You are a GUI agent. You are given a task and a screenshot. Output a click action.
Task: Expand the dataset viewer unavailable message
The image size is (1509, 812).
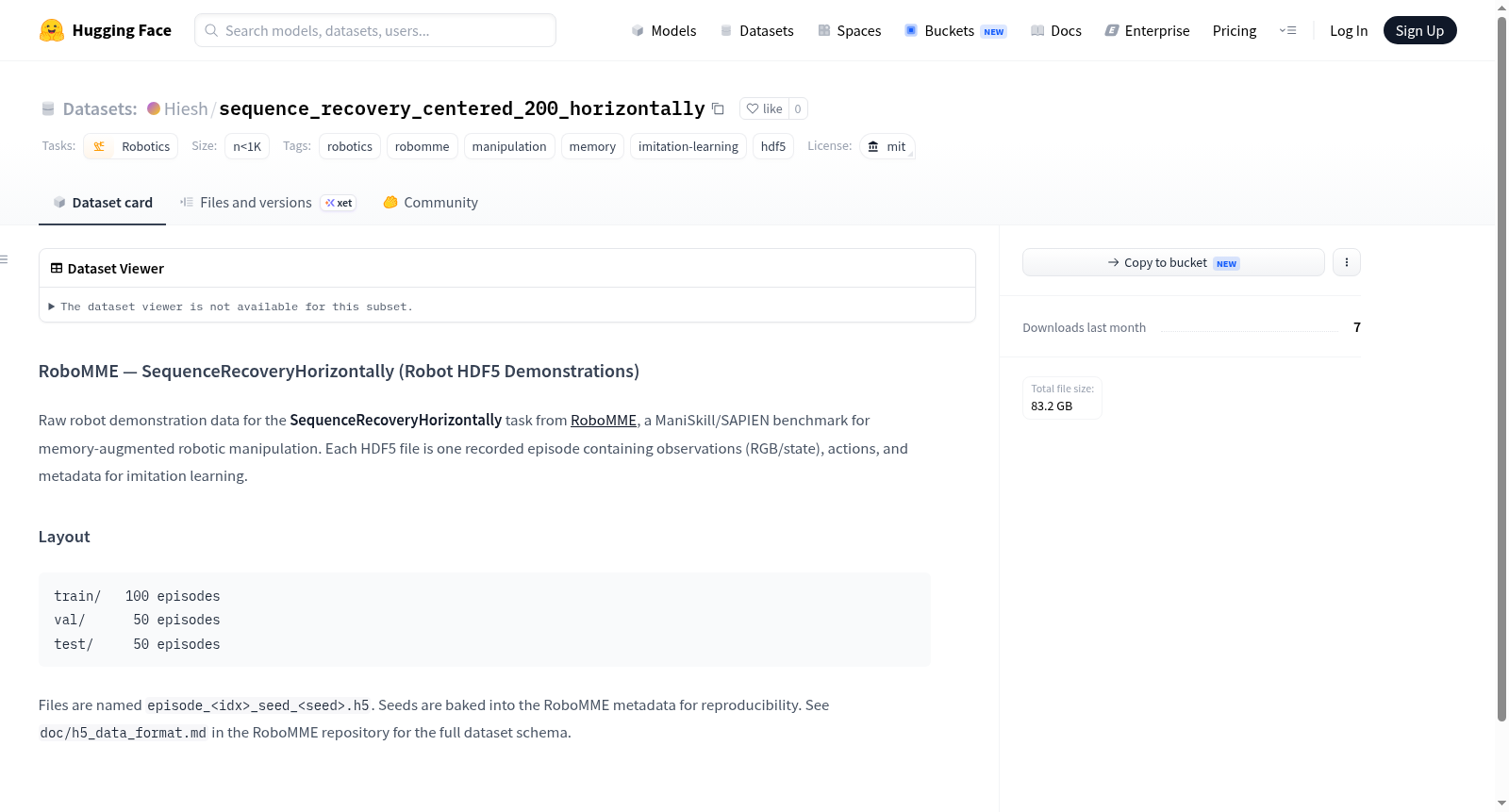[x=231, y=307]
